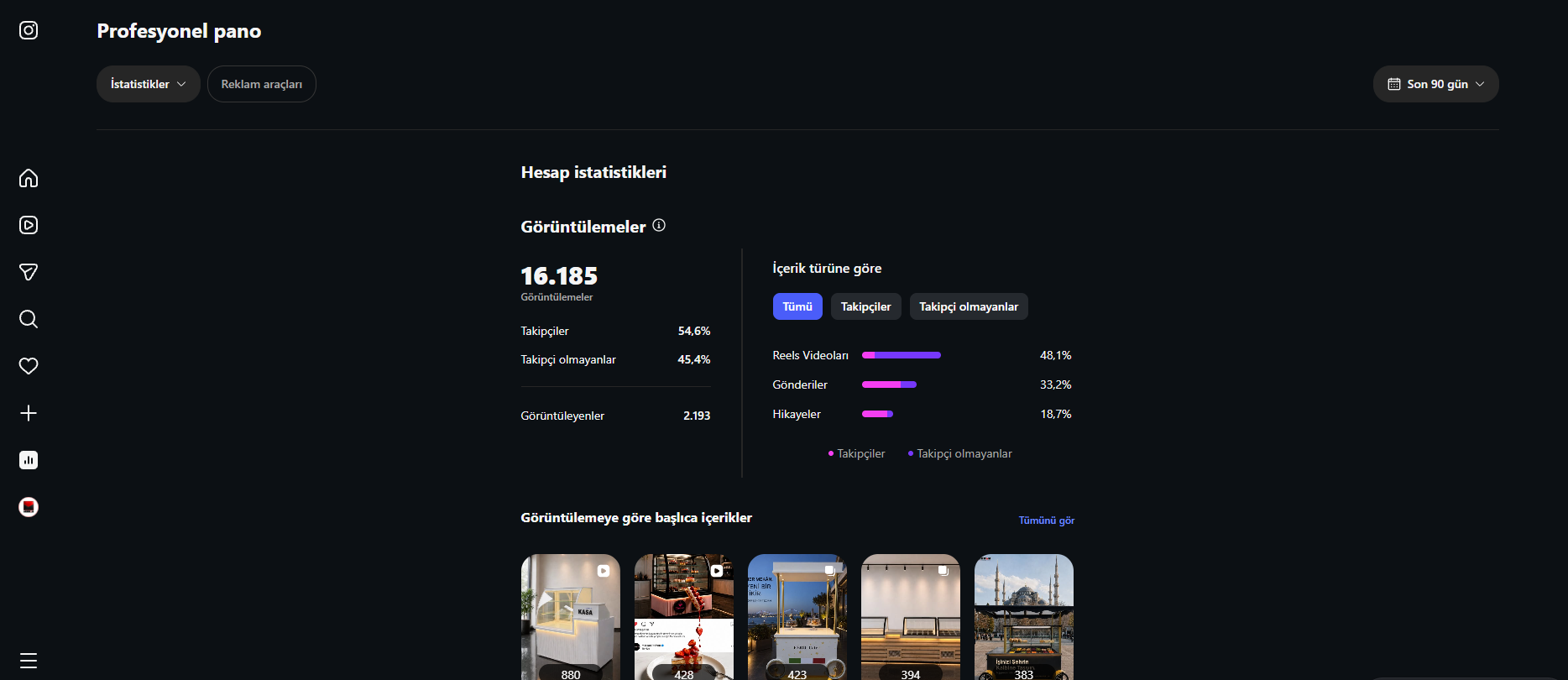The image size is (1568, 680).
Task: Select the Takipçi olmayanlar filter
Action: point(969,306)
